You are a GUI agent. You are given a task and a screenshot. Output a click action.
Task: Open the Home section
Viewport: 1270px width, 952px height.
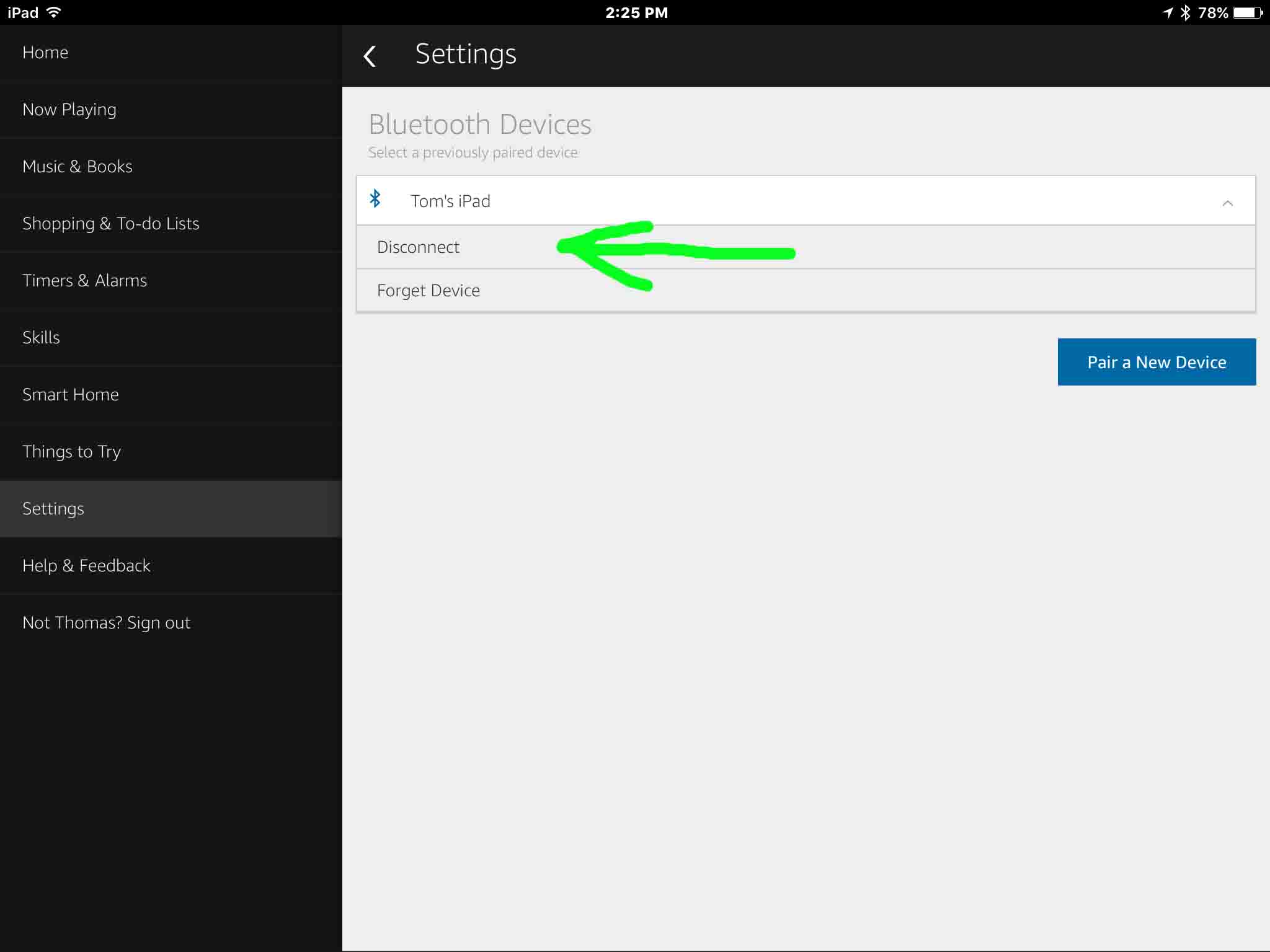[x=45, y=52]
